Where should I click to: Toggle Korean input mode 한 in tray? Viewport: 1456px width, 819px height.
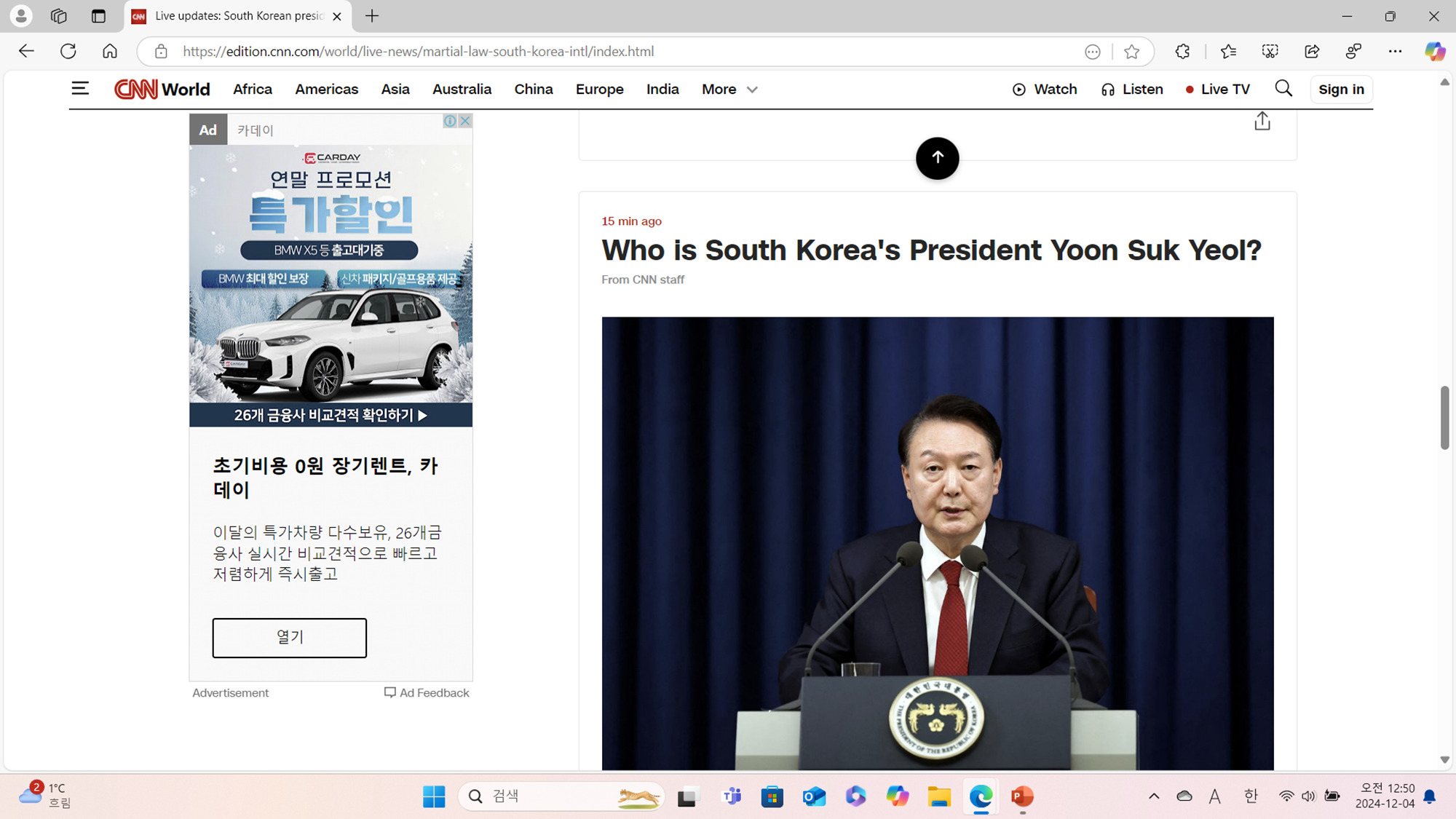[x=1251, y=796]
